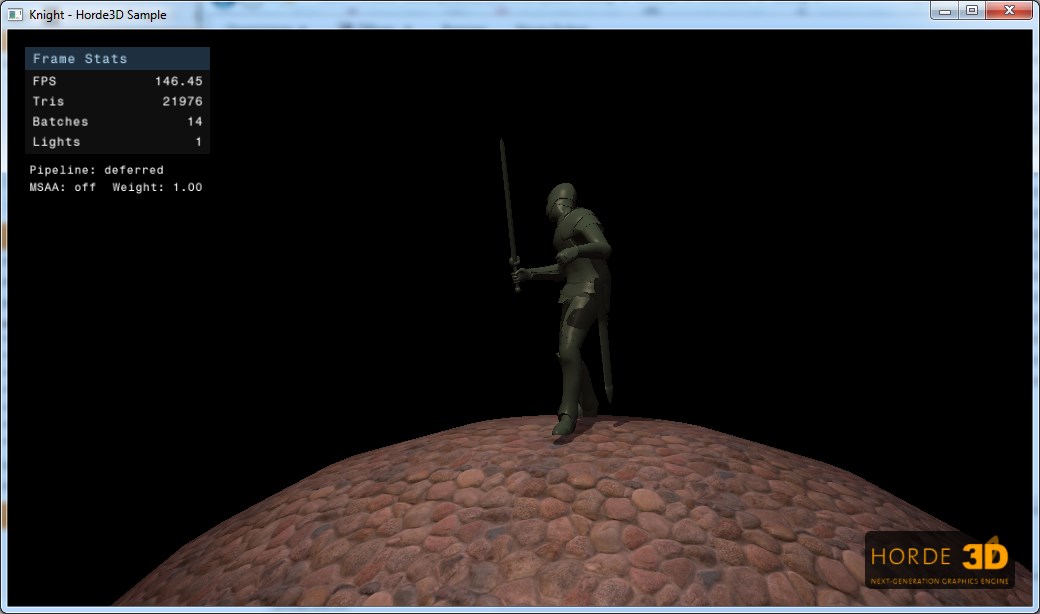Click the Lights value 1
The height and width of the screenshot is (614, 1040).
pyautogui.click(x=198, y=142)
